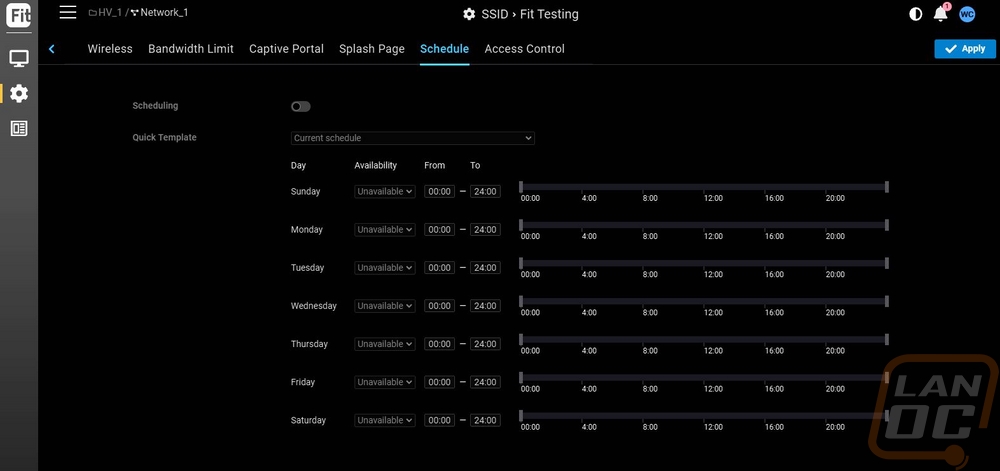Go back using the left chevron
Image resolution: width=1000 pixels, height=471 pixels.
pos(51,49)
